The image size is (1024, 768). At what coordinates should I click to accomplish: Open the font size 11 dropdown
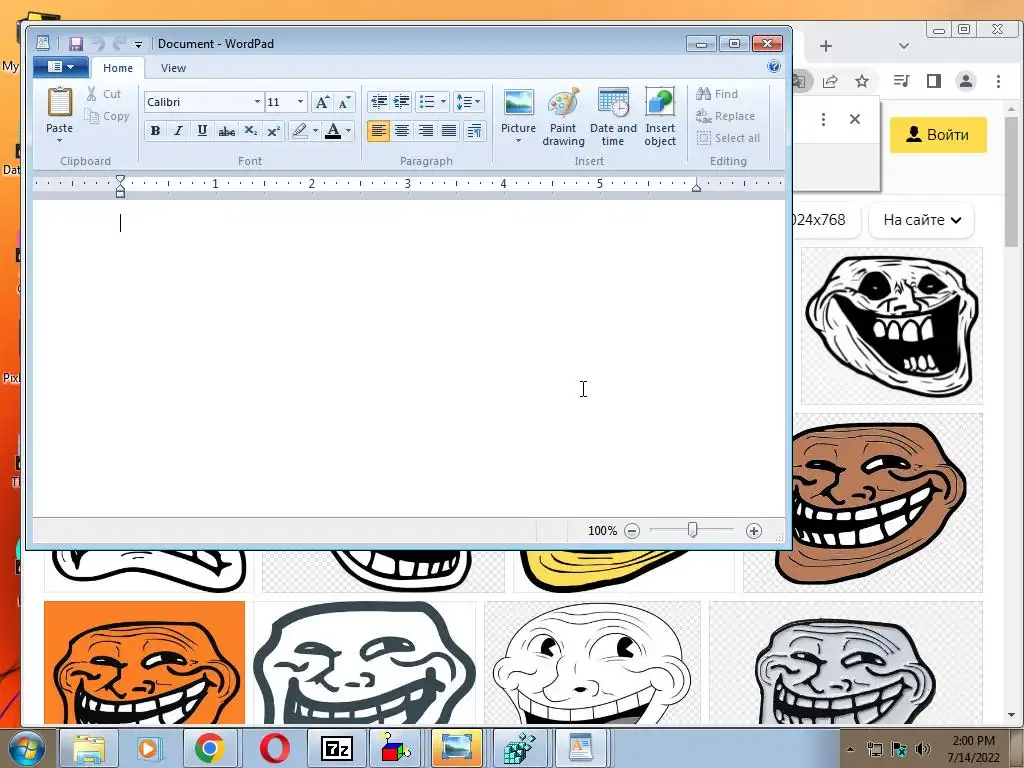coord(300,102)
